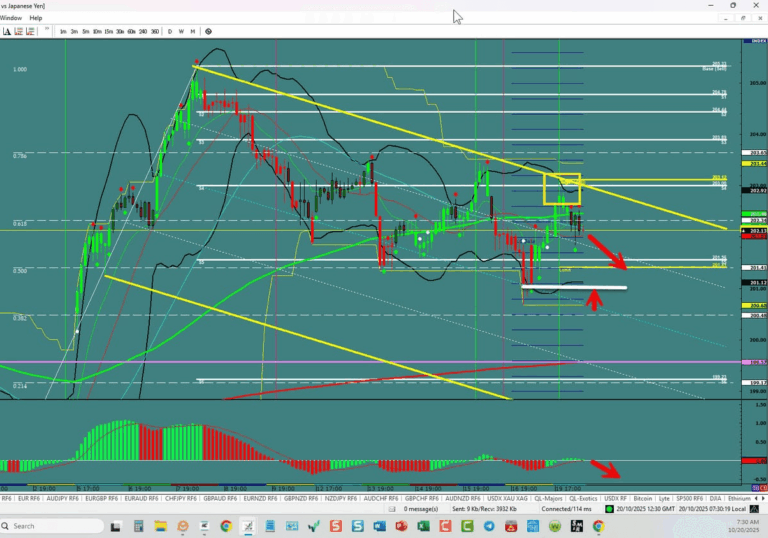Switch chart to 10m timeframe
Image resolution: width=768 pixels, height=538 pixels.
[x=97, y=31]
